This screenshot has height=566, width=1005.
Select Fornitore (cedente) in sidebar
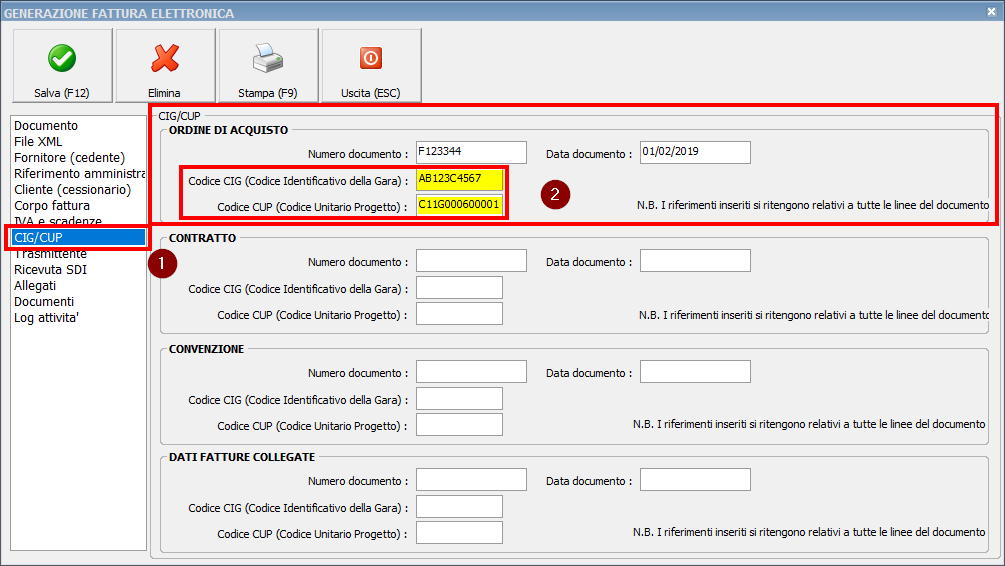69,158
